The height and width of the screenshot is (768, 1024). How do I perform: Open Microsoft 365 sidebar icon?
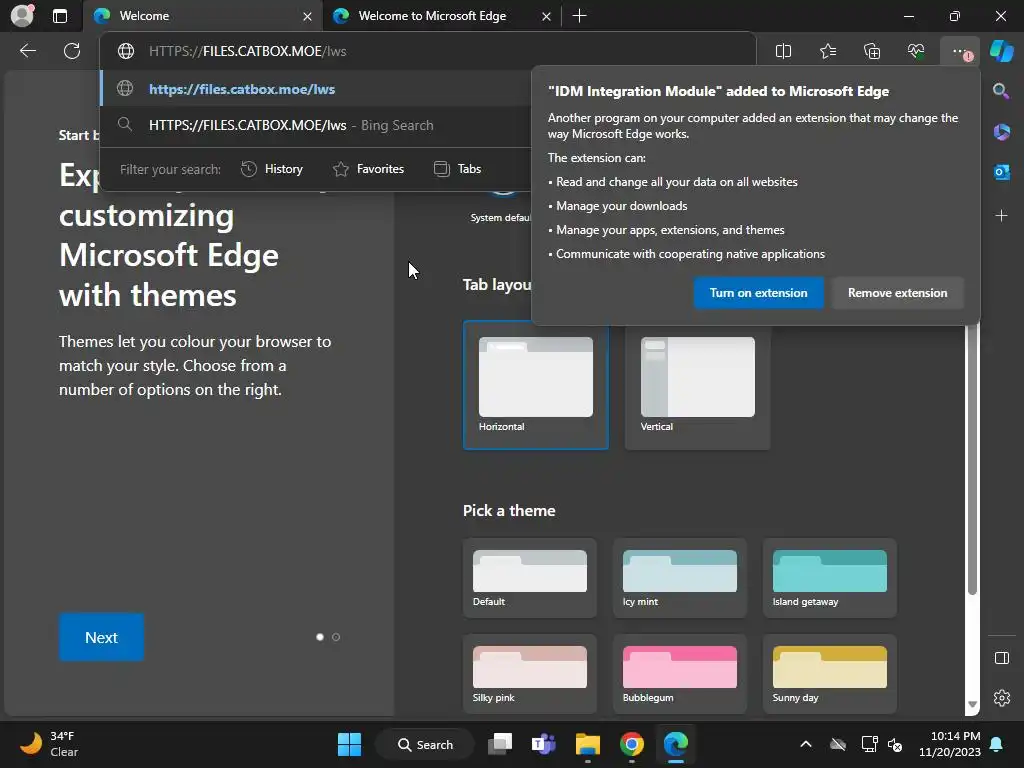1001,132
